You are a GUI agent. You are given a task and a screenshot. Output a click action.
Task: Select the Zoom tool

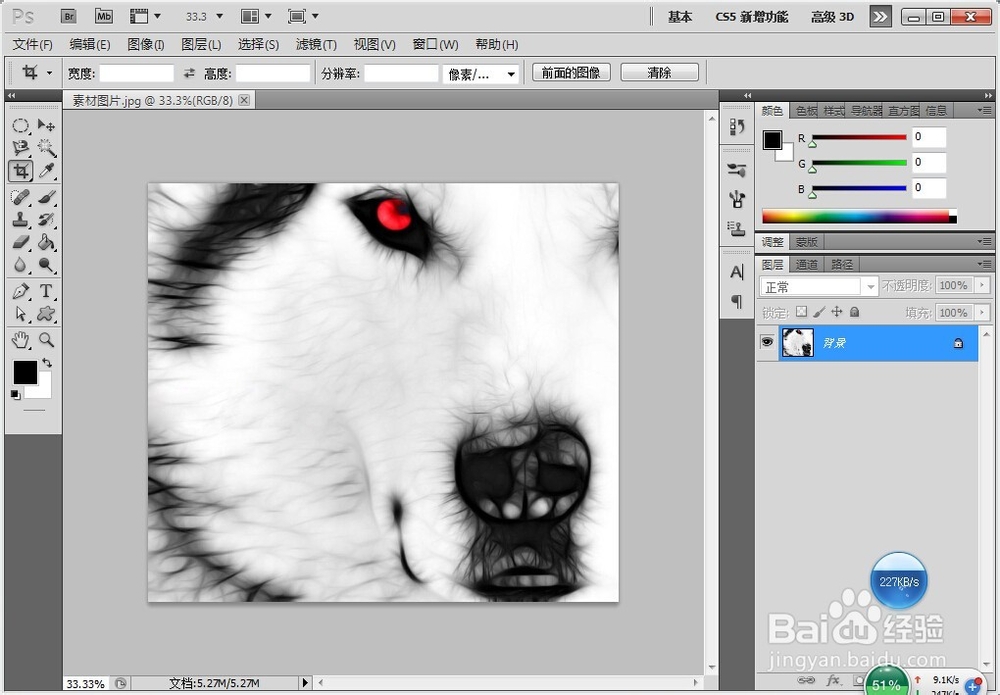click(46, 340)
